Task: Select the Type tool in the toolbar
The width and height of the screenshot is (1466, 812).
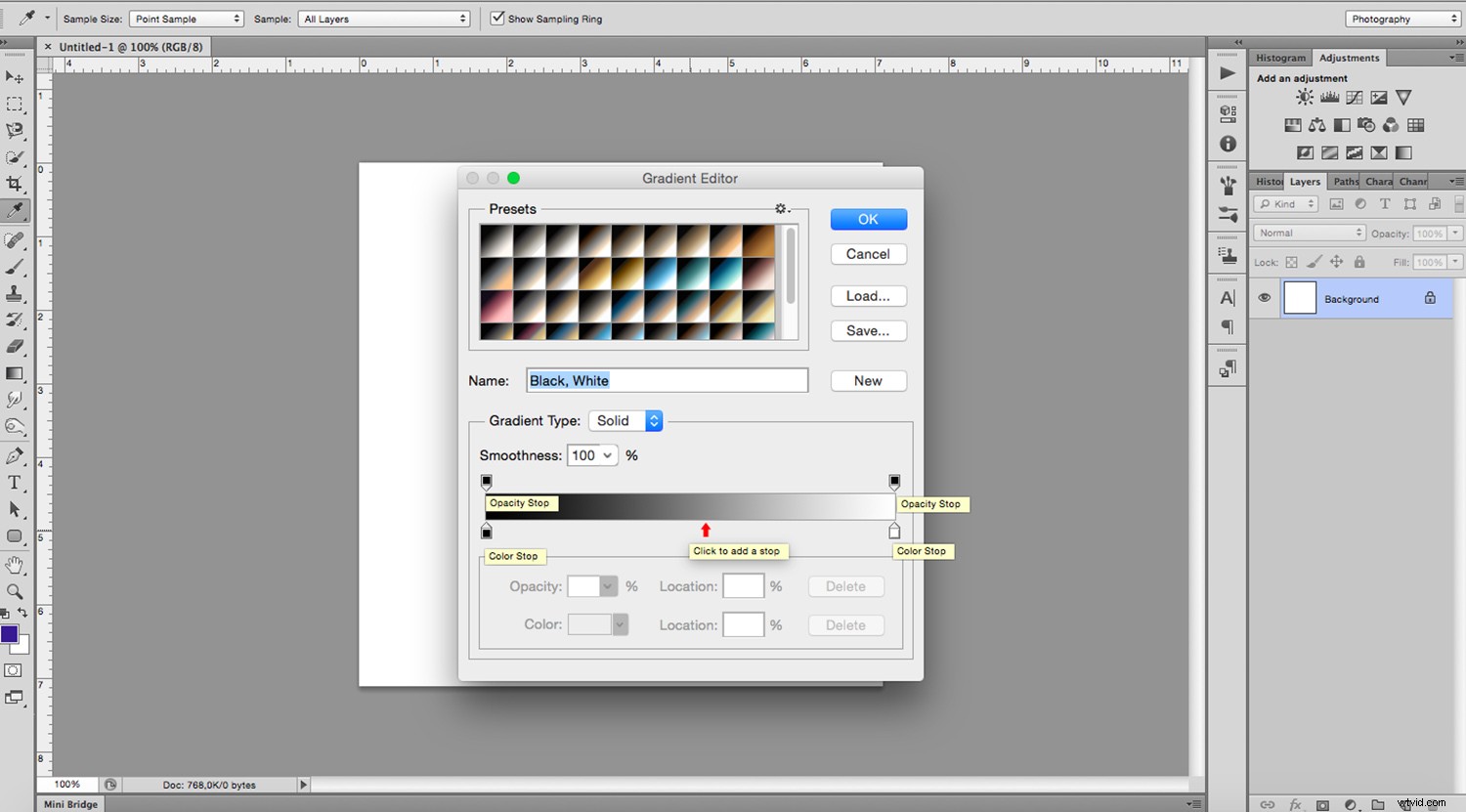Action: point(15,482)
